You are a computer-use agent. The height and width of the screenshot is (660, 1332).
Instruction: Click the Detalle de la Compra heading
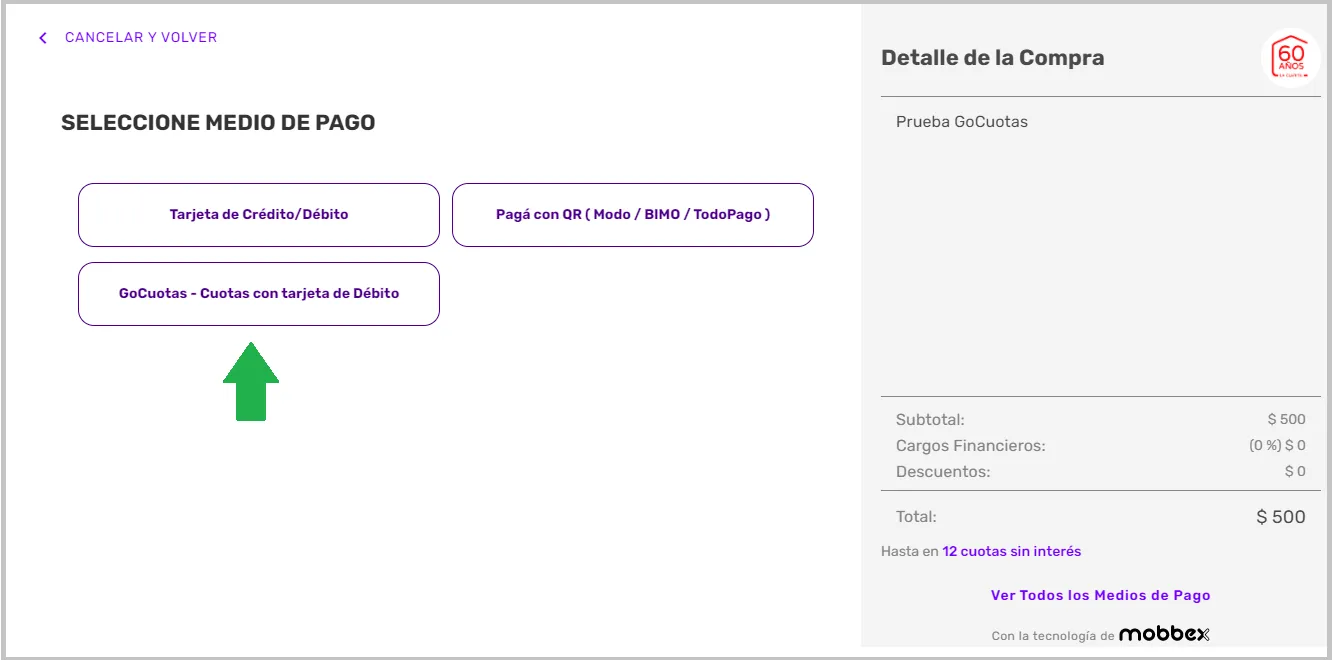tap(993, 58)
